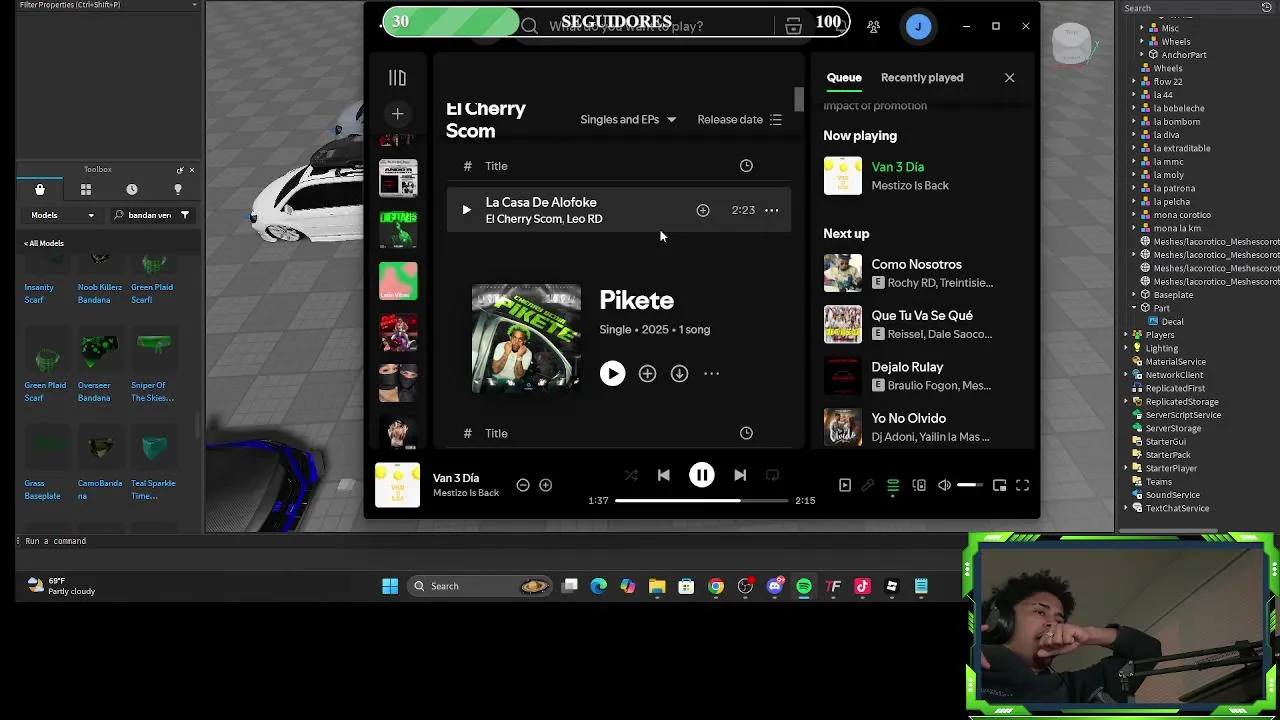Image resolution: width=1280 pixels, height=720 pixels.
Task: Seek within the Van 3 Día progress bar
Action: pyautogui.click(x=701, y=500)
